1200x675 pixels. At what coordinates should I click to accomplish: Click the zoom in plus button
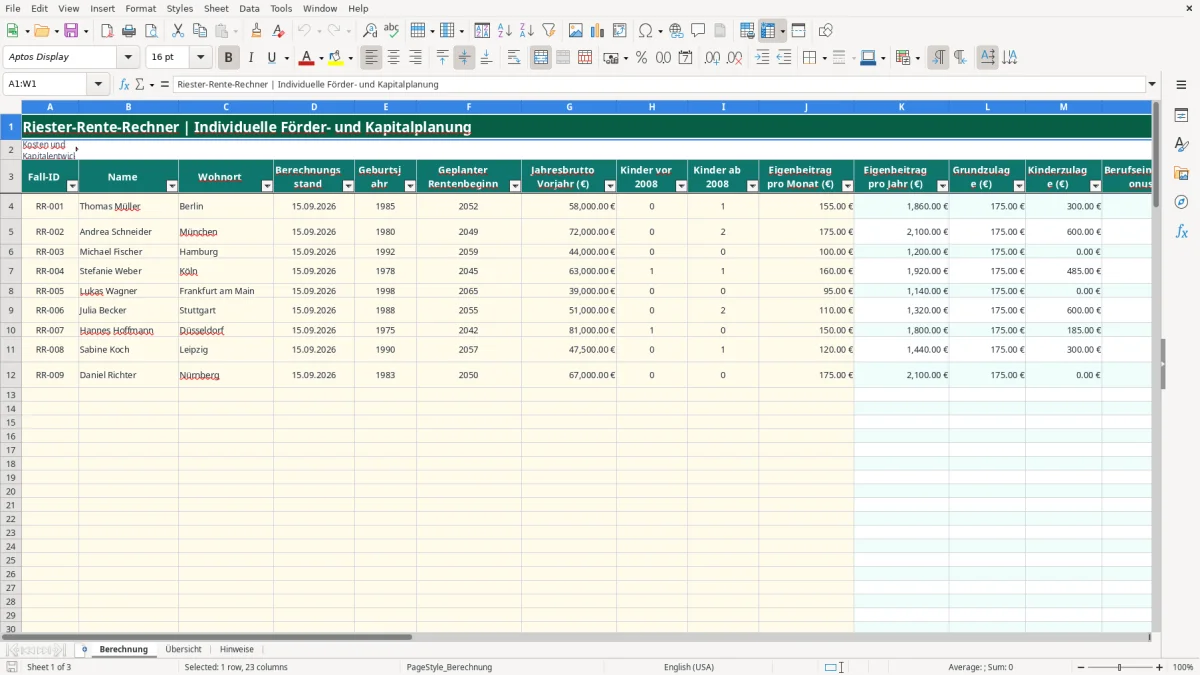pos(1159,667)
